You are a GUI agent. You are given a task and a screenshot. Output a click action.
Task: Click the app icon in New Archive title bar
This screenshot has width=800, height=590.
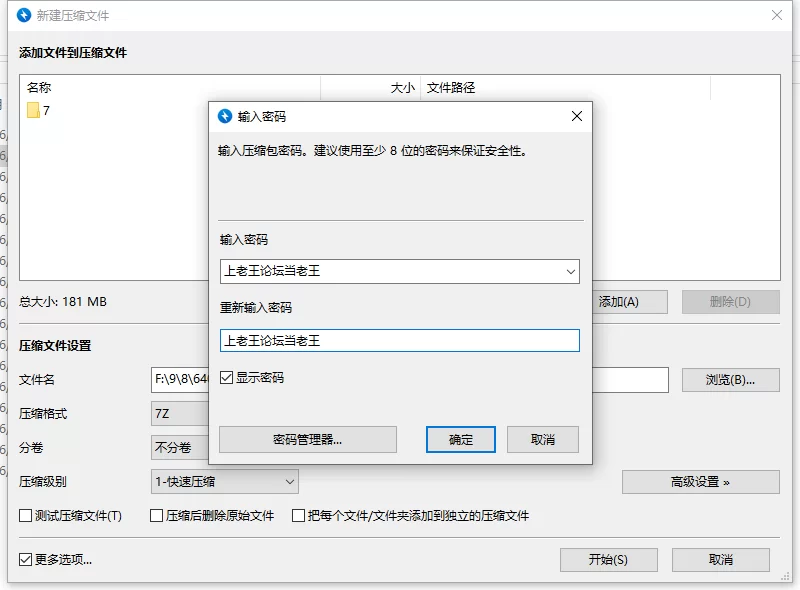pos(24,15)
